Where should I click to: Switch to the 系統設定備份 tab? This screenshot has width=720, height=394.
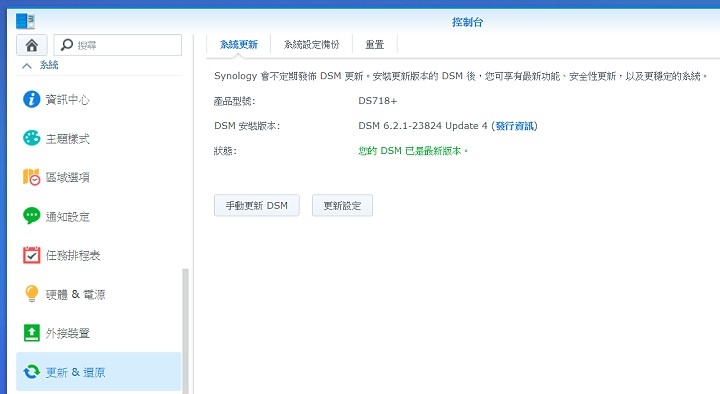[311, 45]
